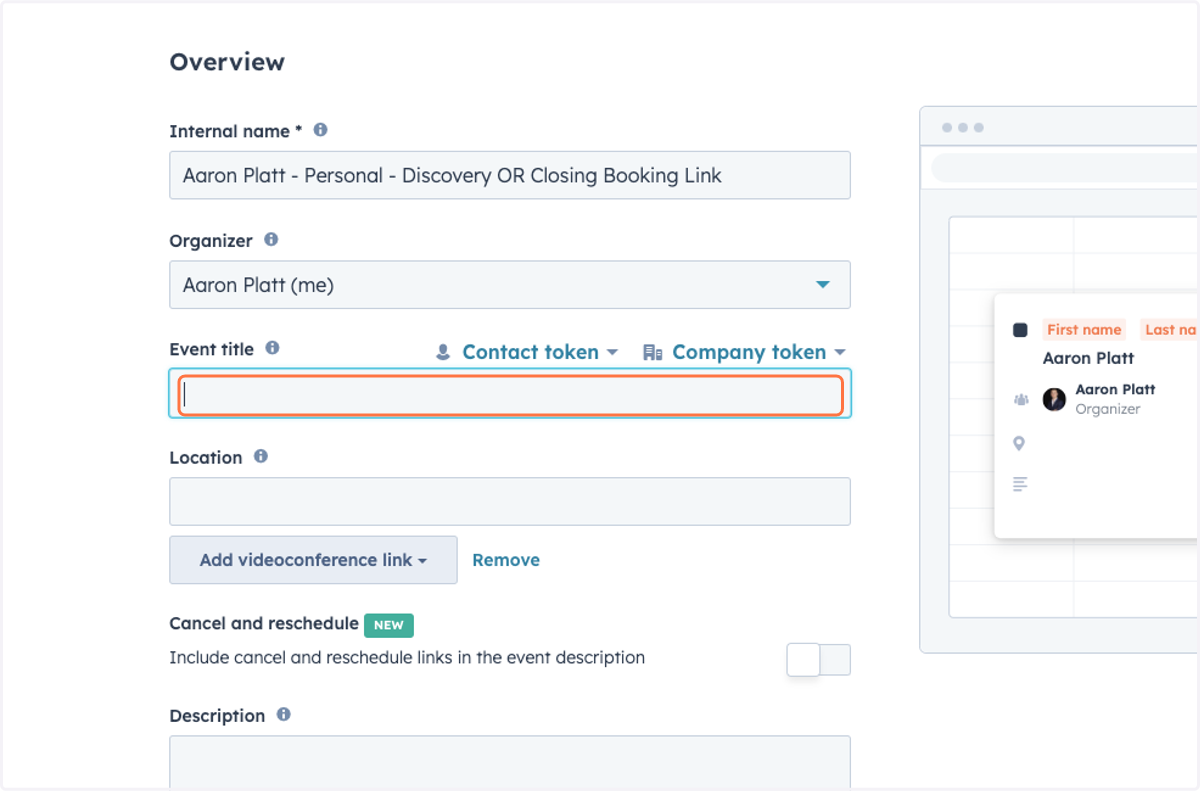The width and height of the screenshot is (1200, 791).
Task: Click the NEW badge
Action: click(x=389, y=625)
